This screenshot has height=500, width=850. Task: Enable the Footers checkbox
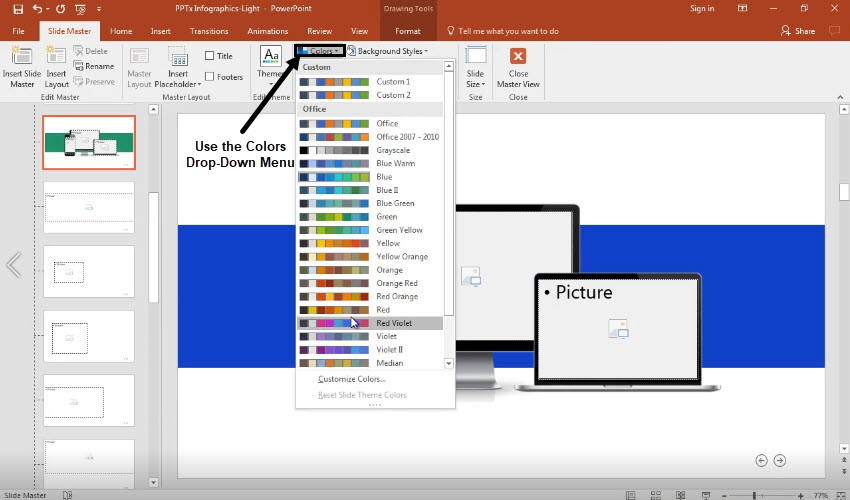coord(210,76)
